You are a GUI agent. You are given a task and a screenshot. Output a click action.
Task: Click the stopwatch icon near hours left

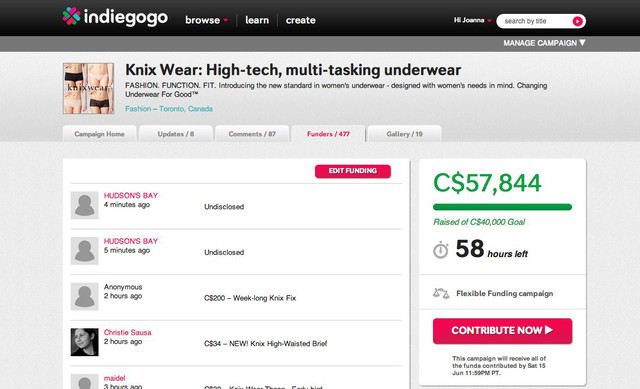[440, 250]
